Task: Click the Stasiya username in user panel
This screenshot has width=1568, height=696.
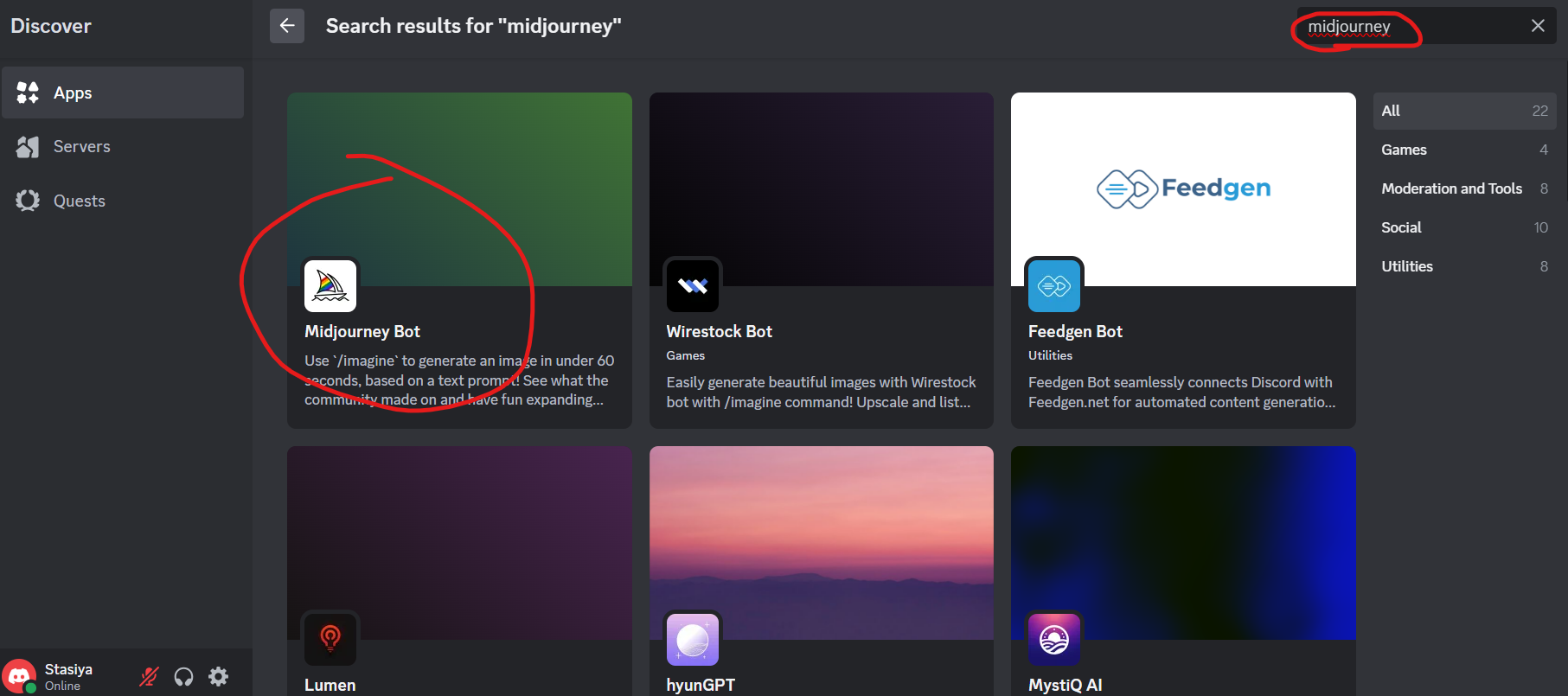Action: (x=68, y=669)
